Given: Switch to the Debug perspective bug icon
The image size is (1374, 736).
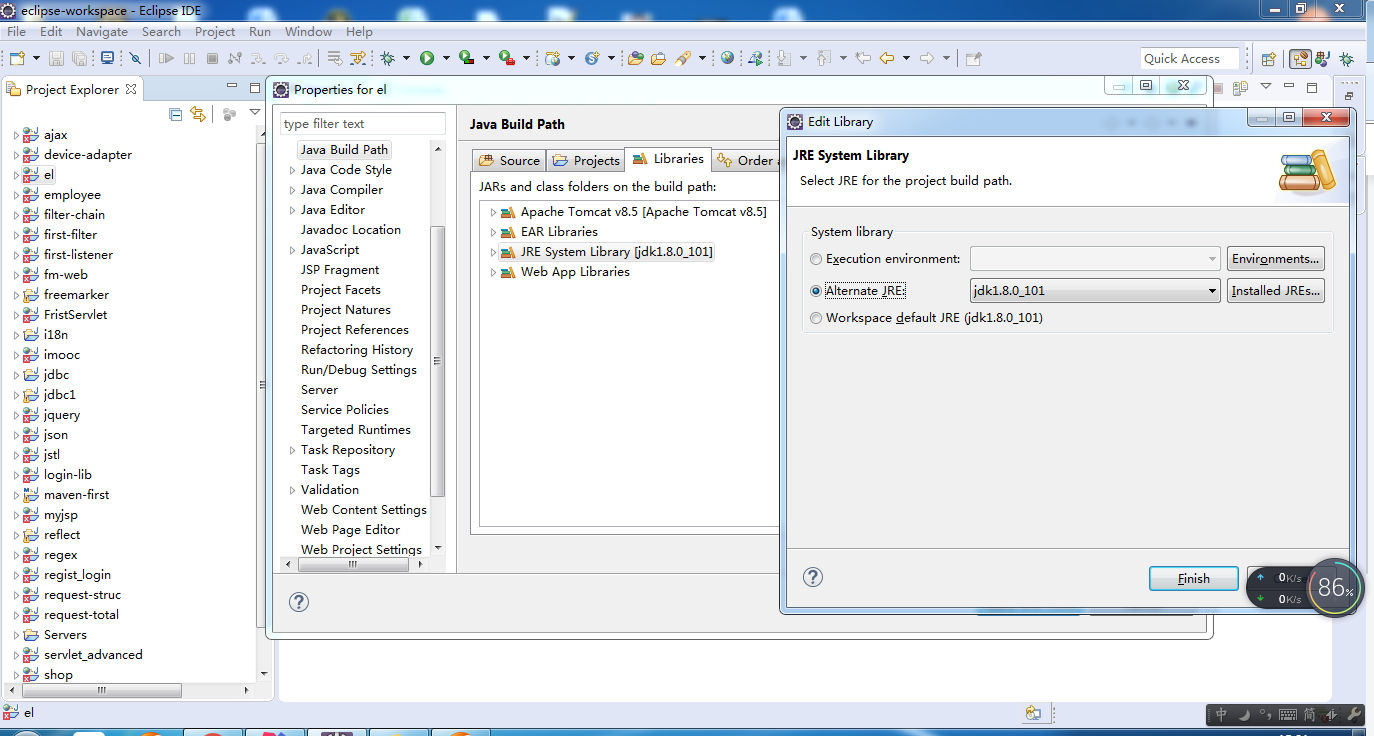Looking at the screenshot, I should click(x=1347, y=59).
